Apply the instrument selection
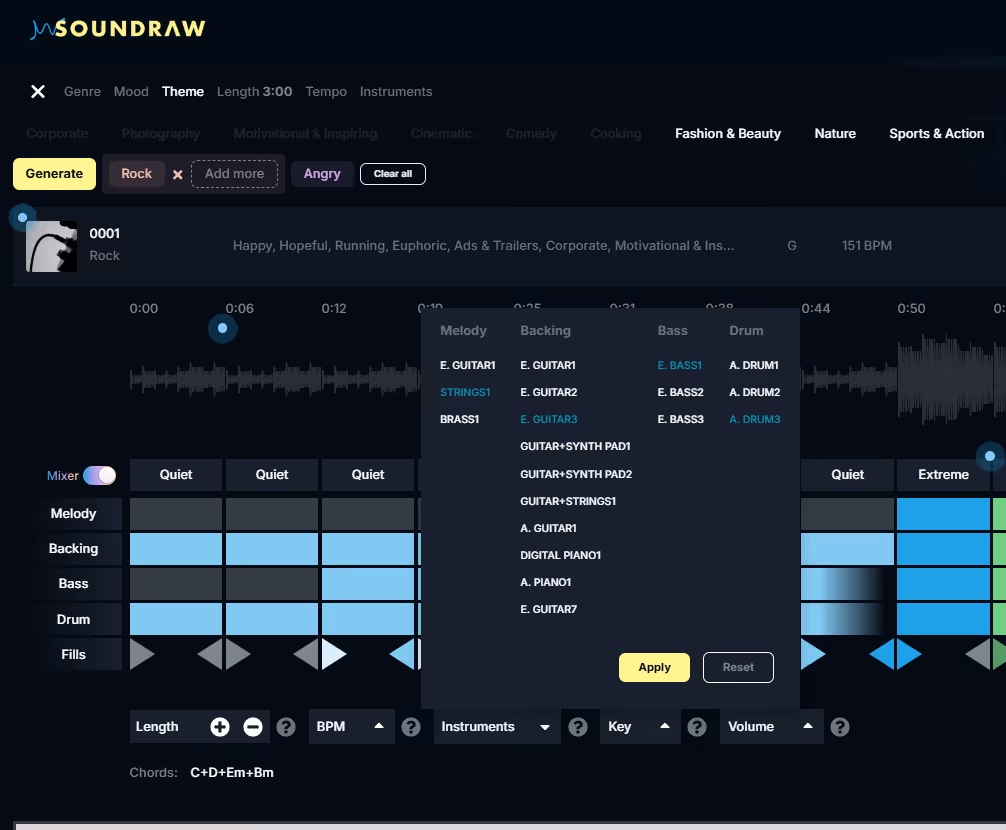This screenshot has height=830, width=1006. pos(654,668)
